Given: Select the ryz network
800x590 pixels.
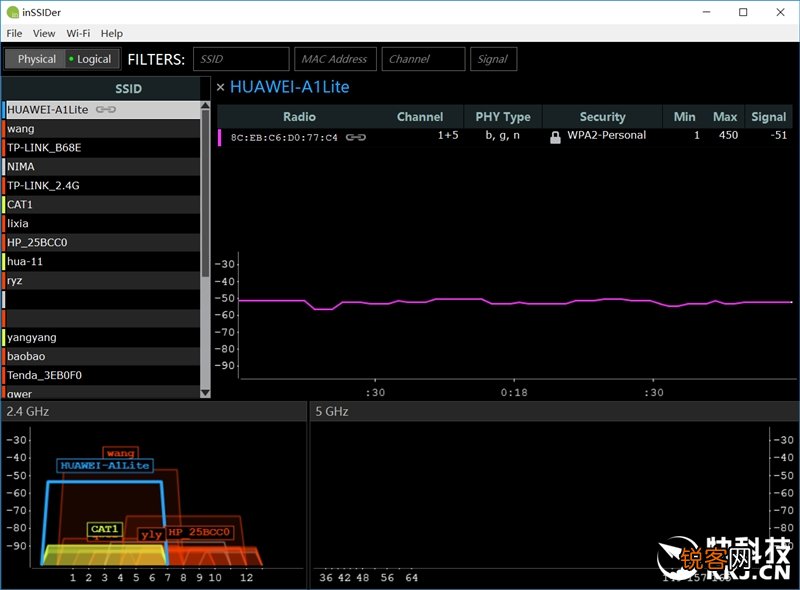Looking at the screenshot, I should click(102, 280).
